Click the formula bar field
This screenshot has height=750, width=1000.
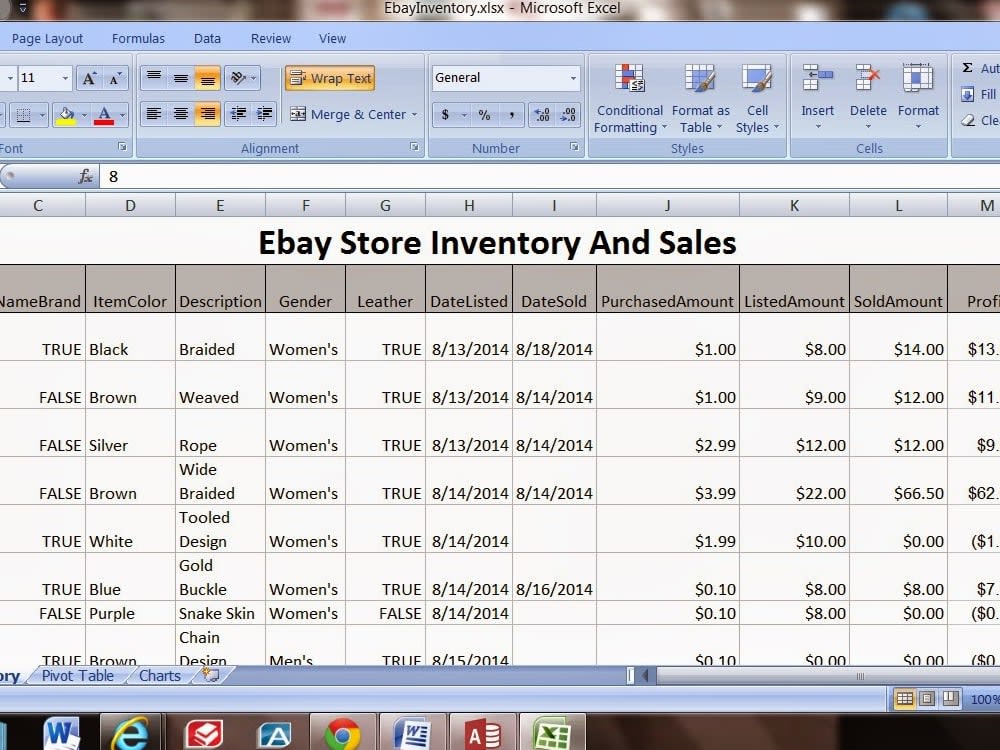pos(550,177)
